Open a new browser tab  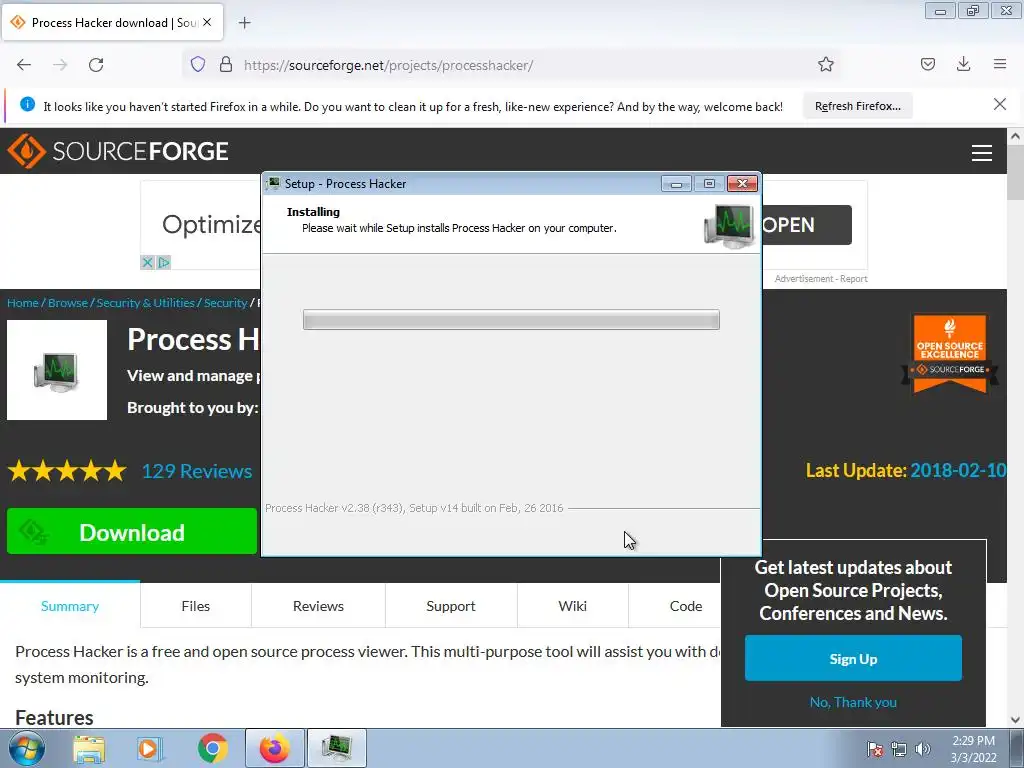[x=245, y=23]
